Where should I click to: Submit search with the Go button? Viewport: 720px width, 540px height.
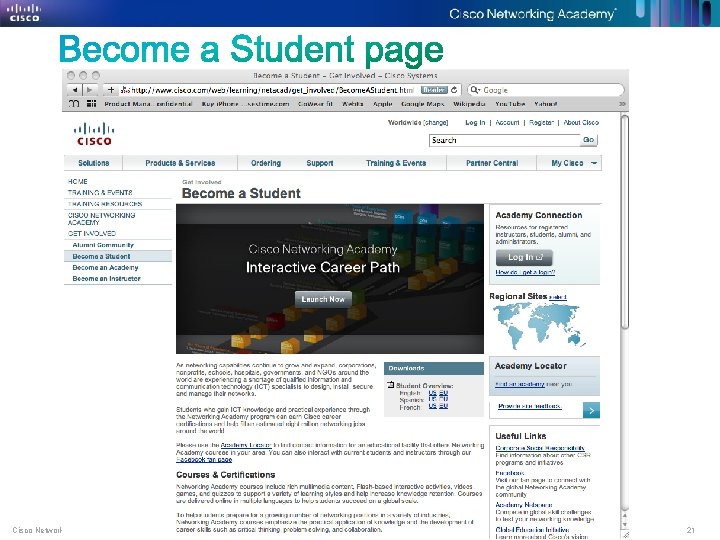(589, 140)
